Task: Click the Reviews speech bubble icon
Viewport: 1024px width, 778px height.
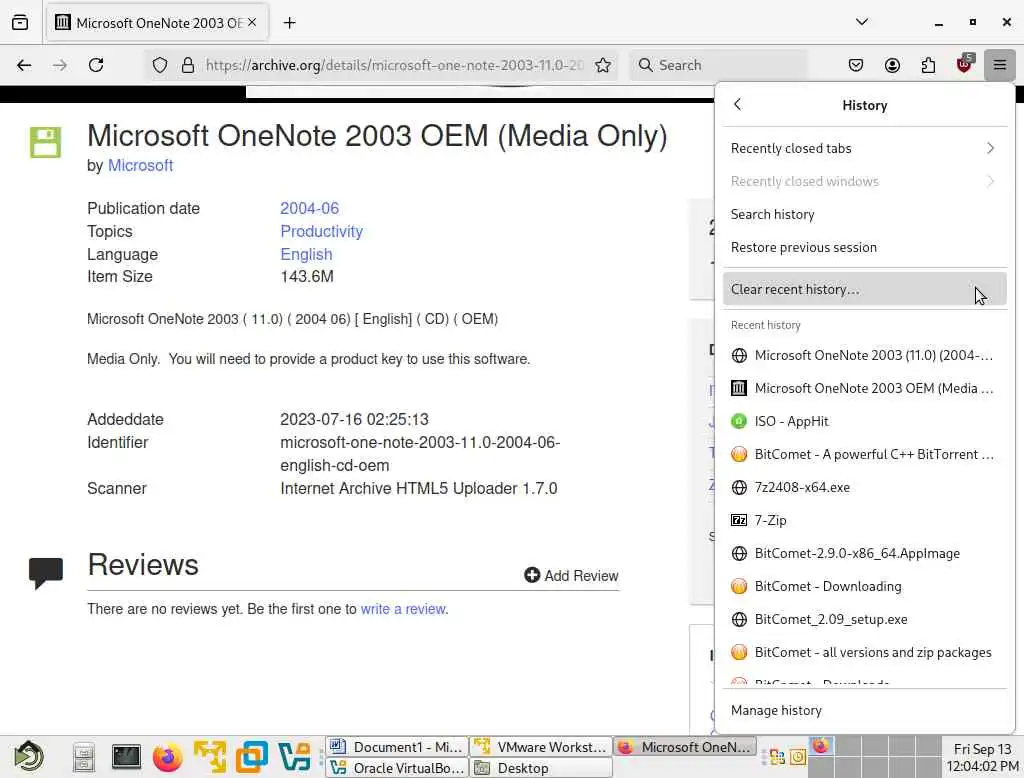Action: click(46, 573)
